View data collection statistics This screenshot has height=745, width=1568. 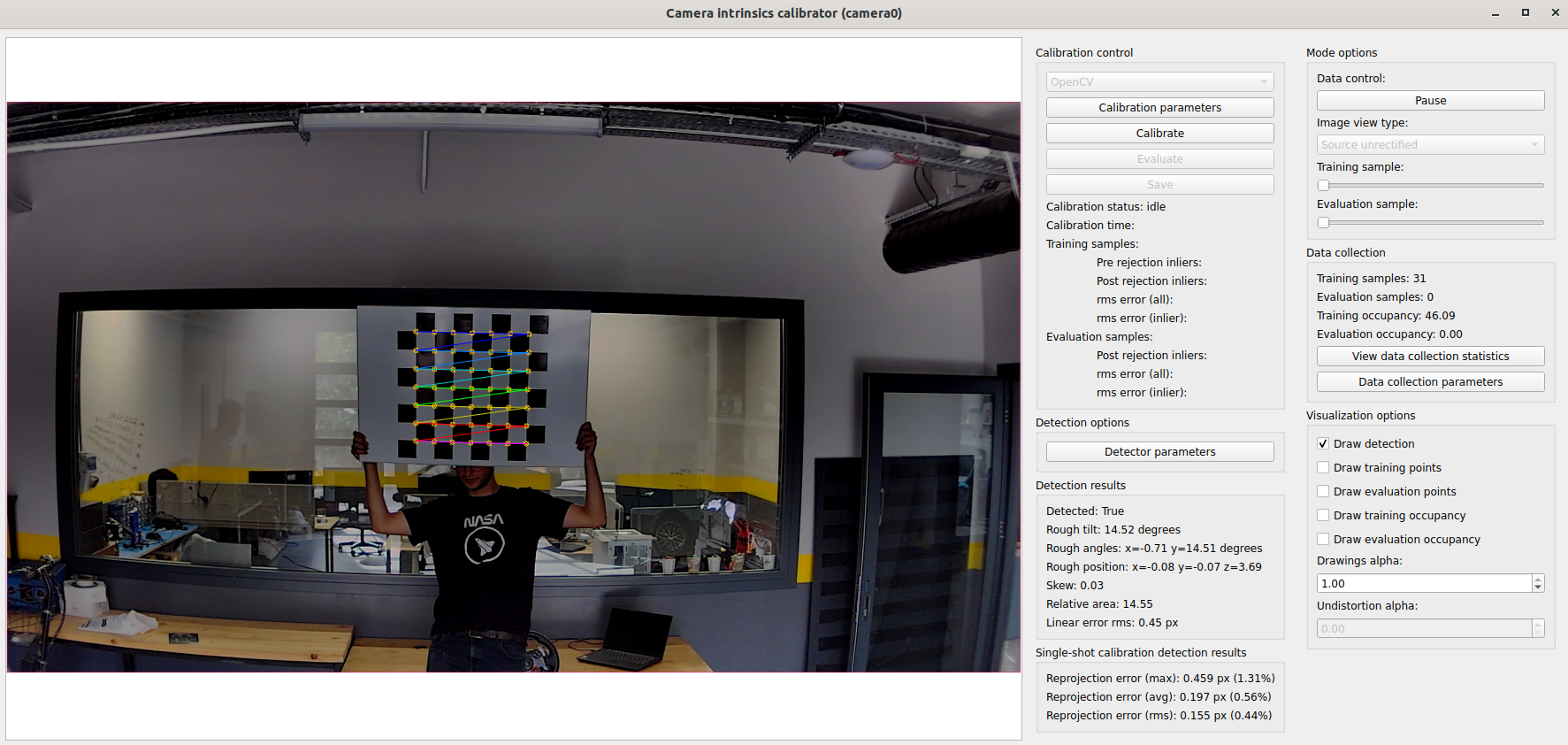coord(1430,357)
